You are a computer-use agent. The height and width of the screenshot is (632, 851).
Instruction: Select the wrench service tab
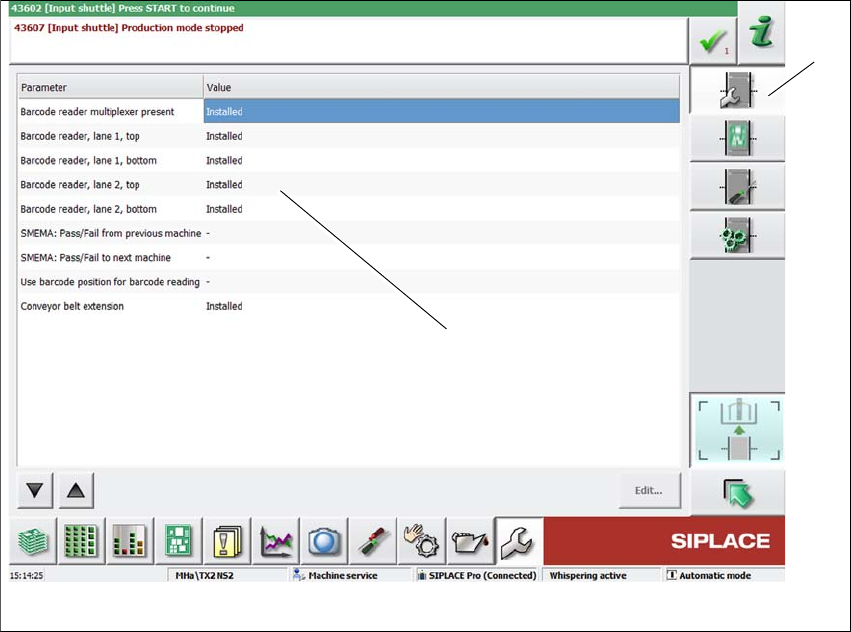tap(519, 541)
